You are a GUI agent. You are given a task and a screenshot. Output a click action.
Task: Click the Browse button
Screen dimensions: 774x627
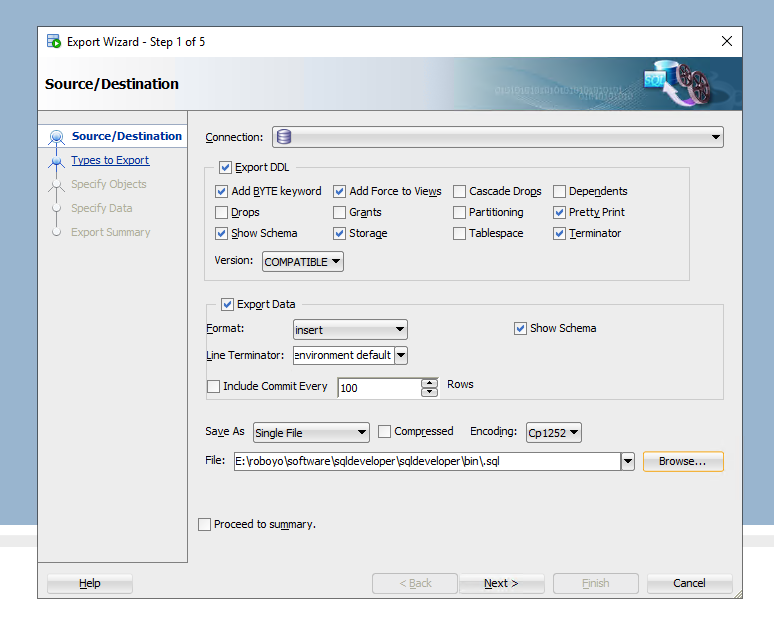pos(683,461)
